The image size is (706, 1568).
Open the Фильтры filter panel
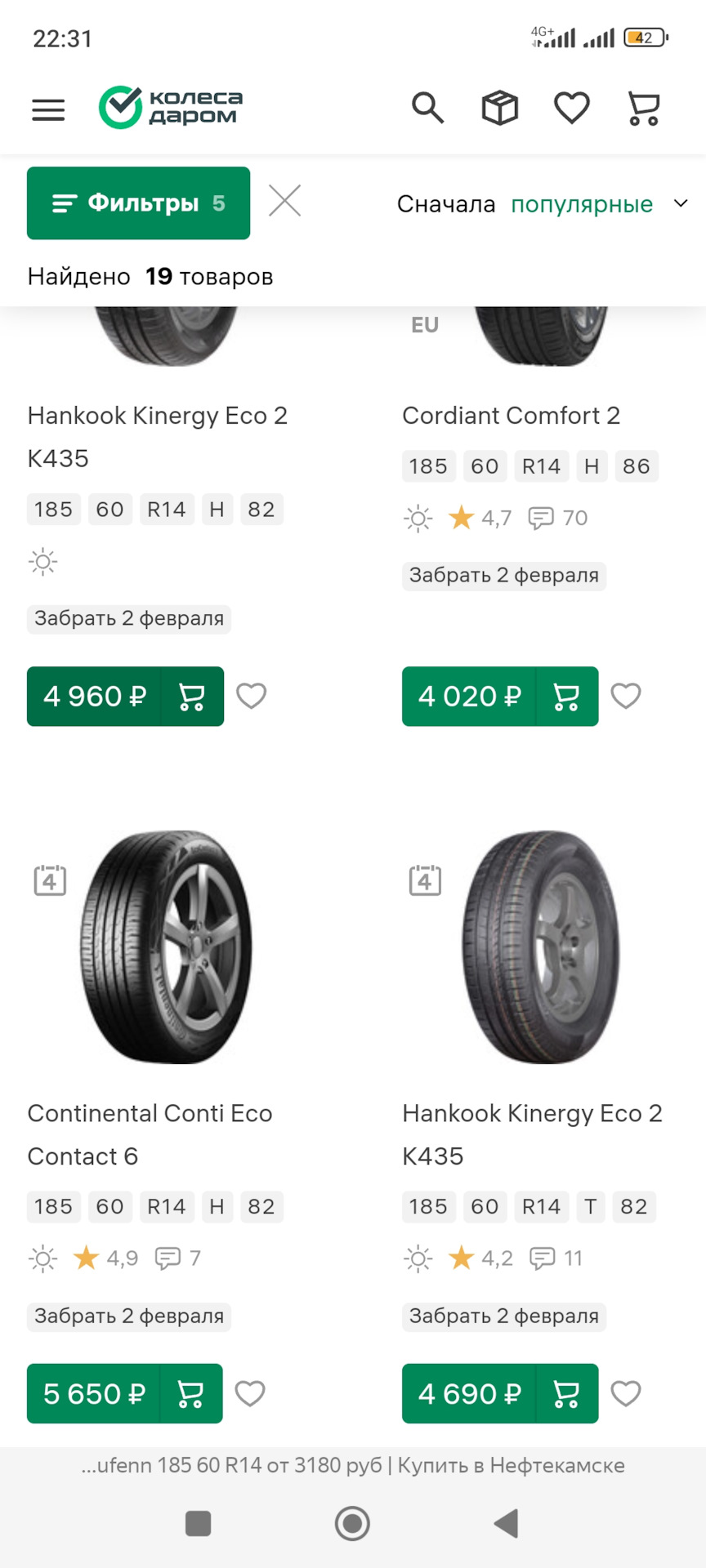click(x=138, y=203)
